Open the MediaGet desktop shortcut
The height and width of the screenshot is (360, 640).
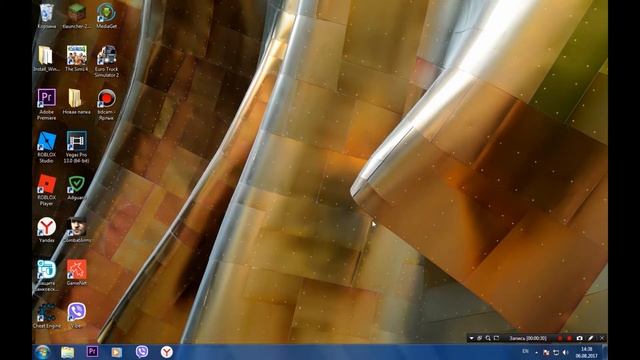click(106, 16)
